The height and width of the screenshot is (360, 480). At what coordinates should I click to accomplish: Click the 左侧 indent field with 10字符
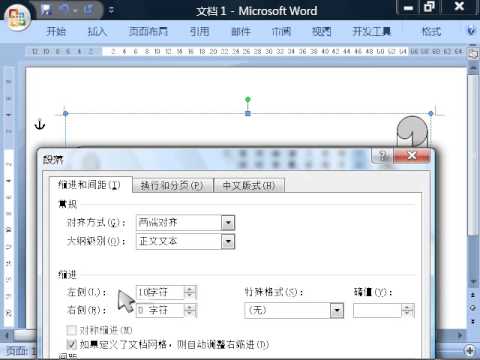[160, 292]
